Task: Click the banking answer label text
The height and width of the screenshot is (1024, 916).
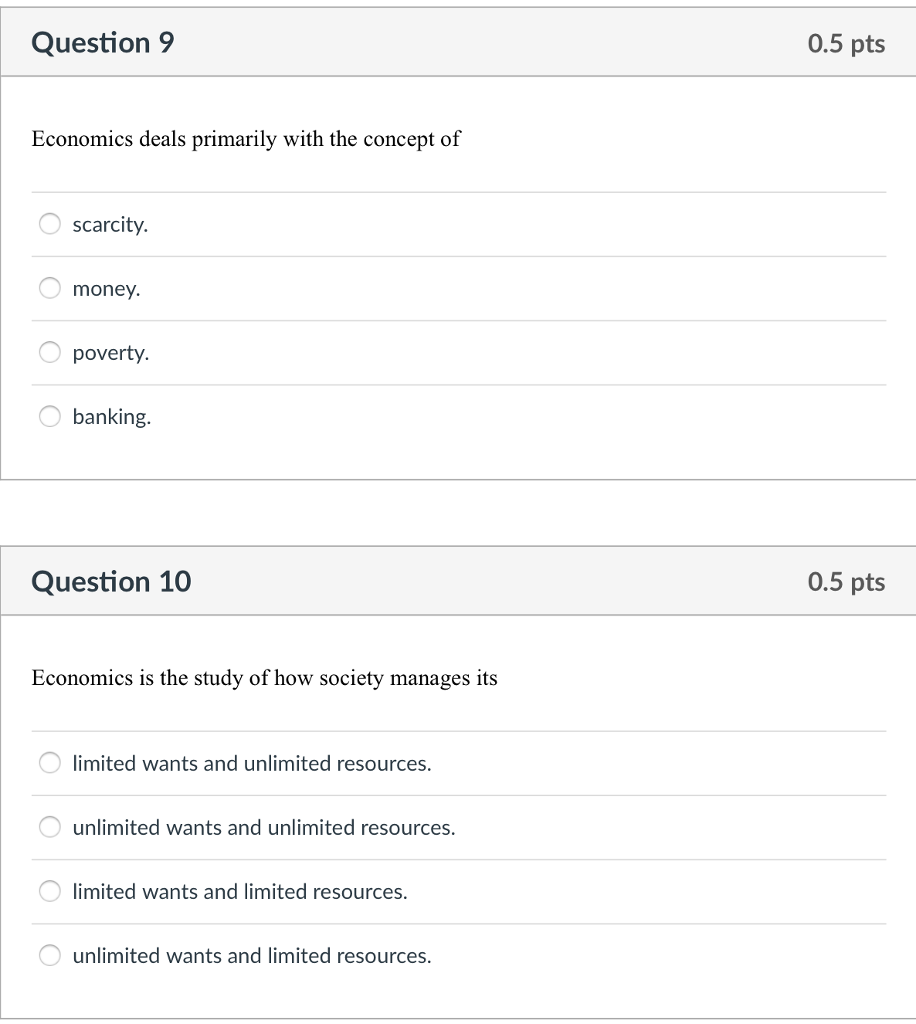Action: point(111,416)
